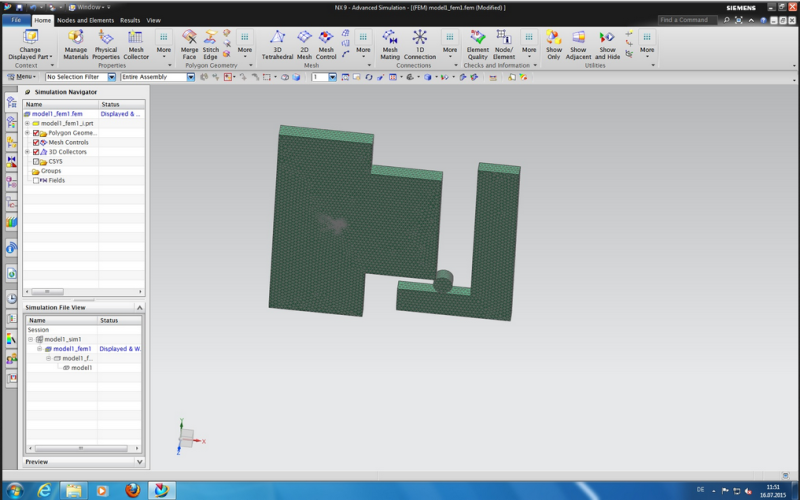
Task: Expand the model1_fem1_i.prt tree node
Action: 27,123
